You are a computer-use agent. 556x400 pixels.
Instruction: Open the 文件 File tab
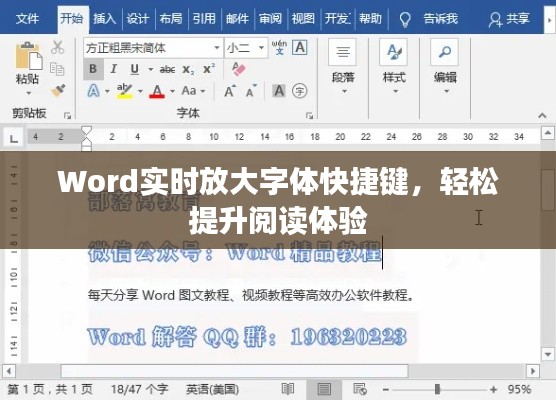pyautogui.click(x=27, y=18)
